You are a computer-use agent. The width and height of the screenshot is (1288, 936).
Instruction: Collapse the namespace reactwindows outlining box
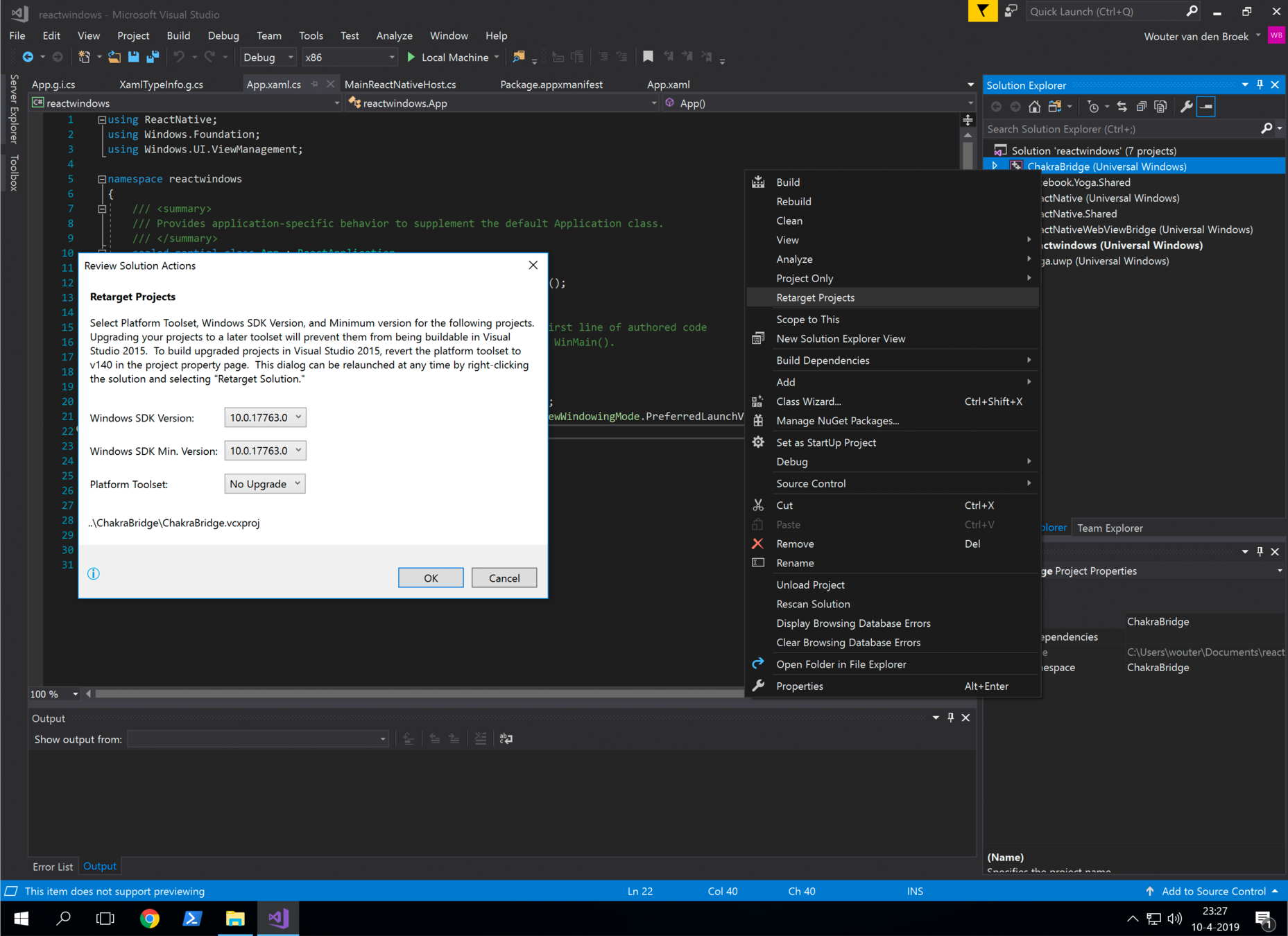click(x=102, y=179)
